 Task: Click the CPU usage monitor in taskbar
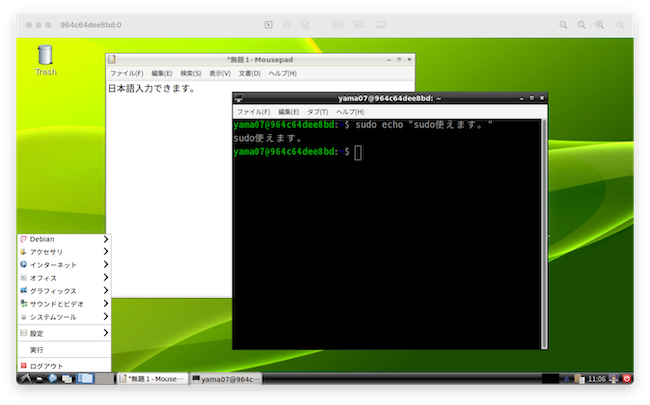[550, 378]
